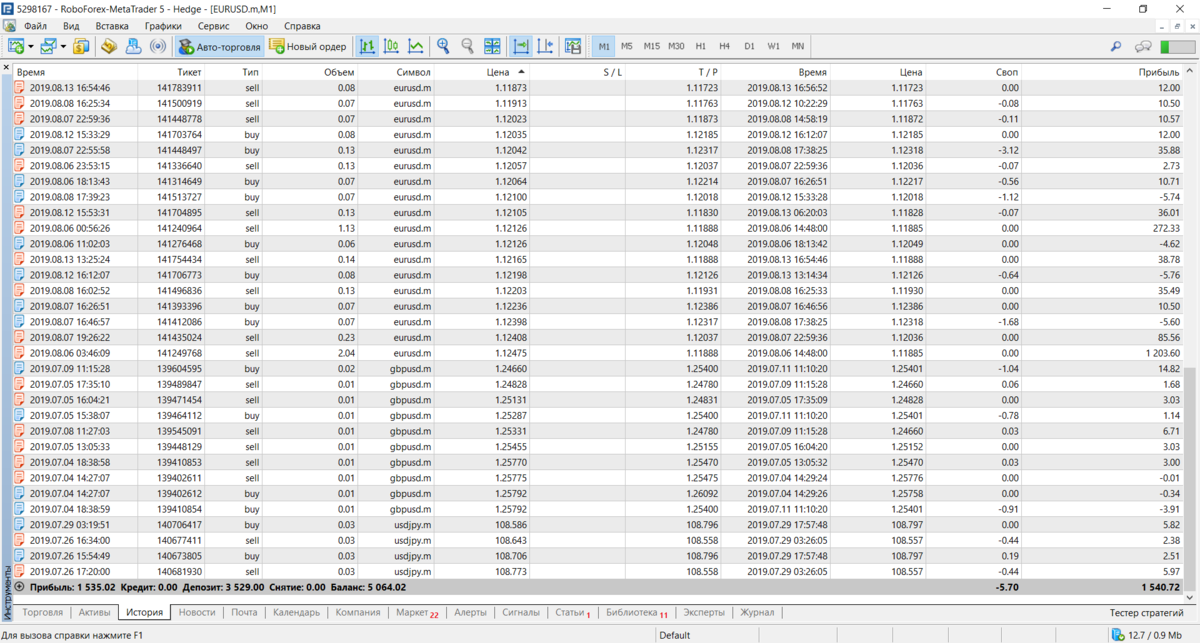The image size is (1200, 643).
Task: Open the Окно menu
Action: click(x=257, y=25)
